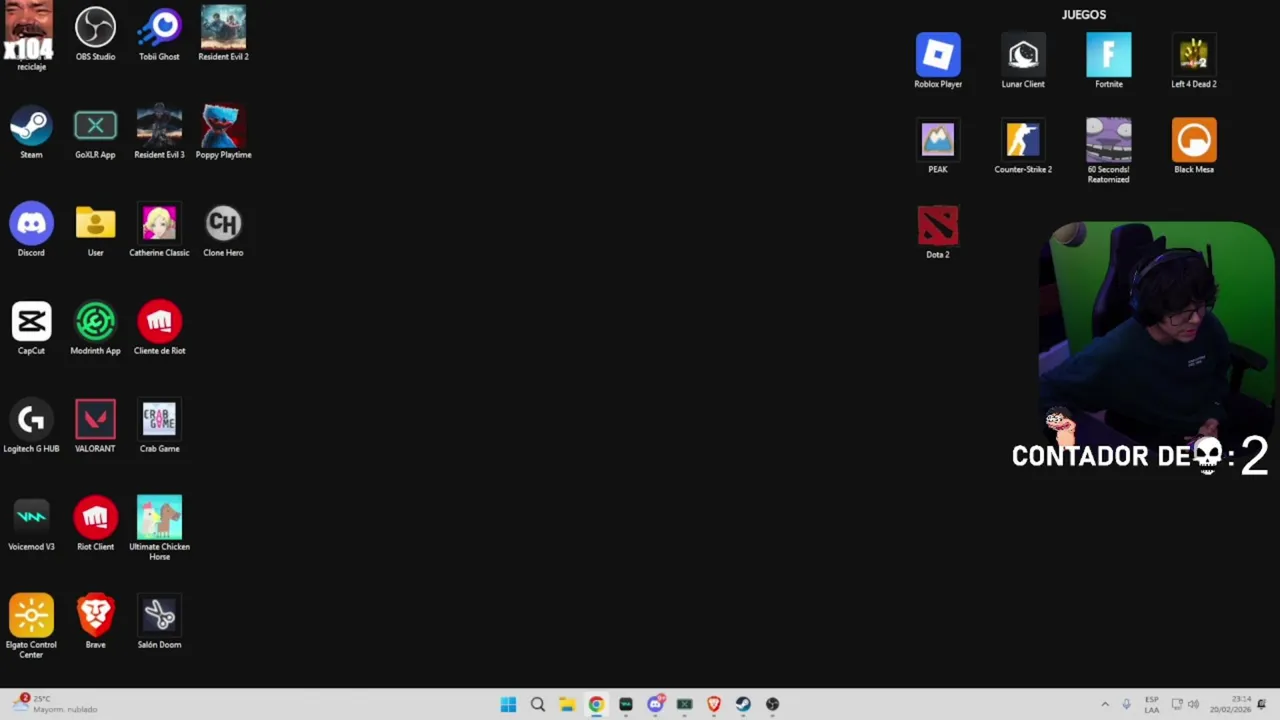
Task: Open the weather widget on the taskbar
Action: tap(56, 704)
